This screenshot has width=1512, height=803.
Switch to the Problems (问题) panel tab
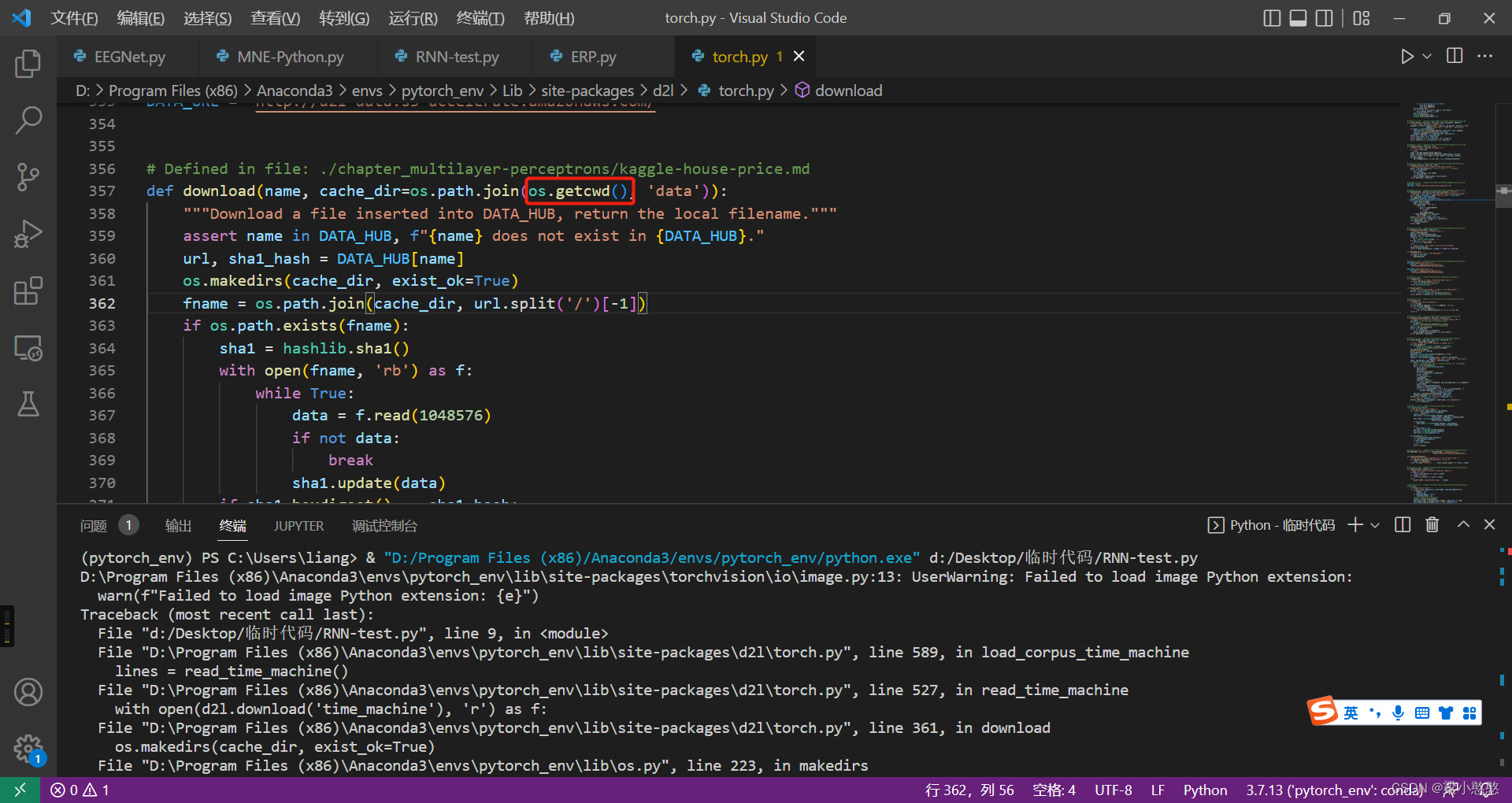click(x=109, y=525)
